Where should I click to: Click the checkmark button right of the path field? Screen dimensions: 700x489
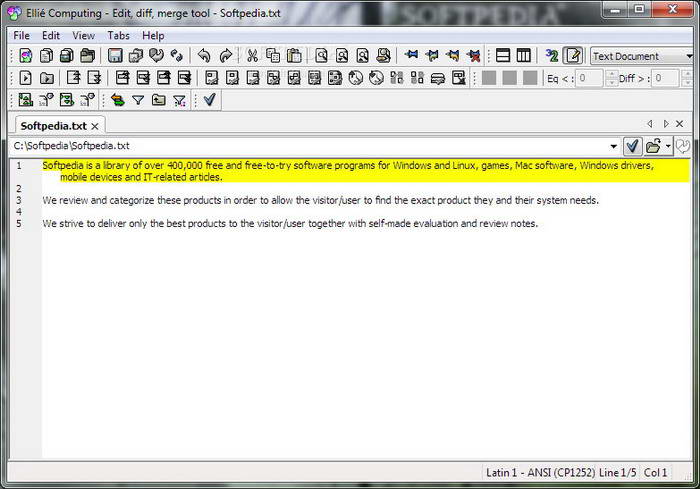tap(632, 146)
